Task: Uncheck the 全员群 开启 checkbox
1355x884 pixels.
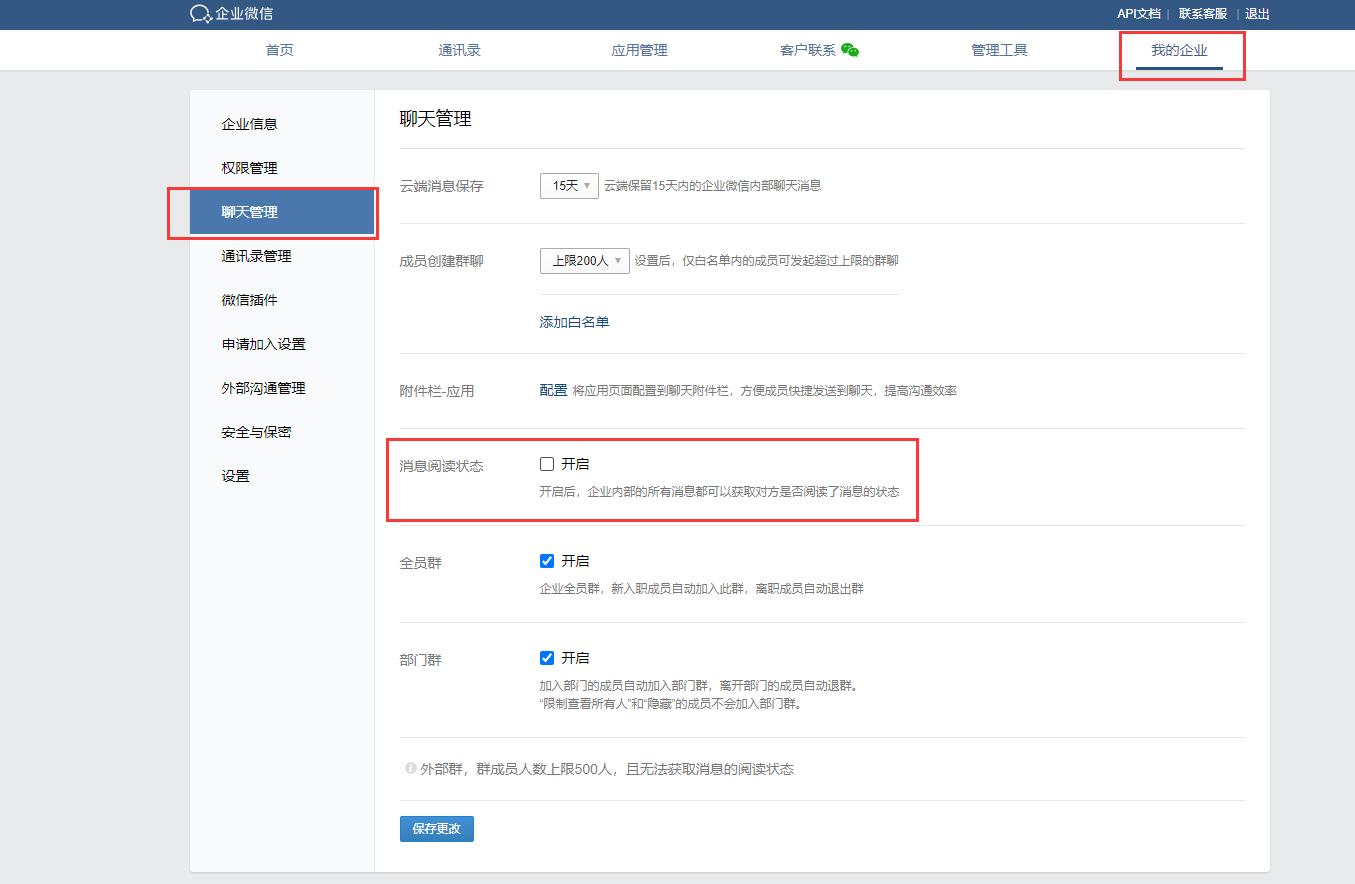Action: point(547,561)
